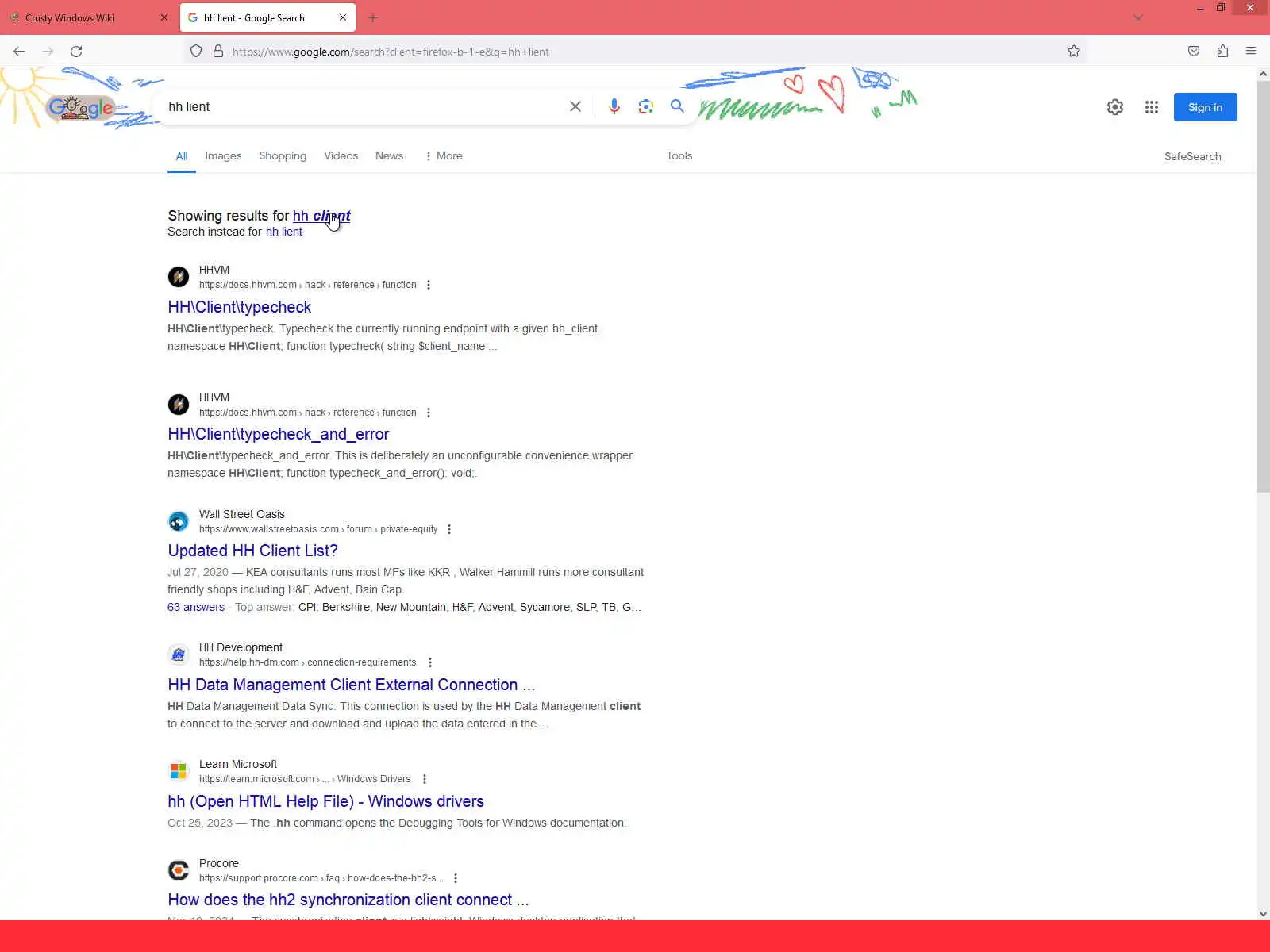Click the search box containing hh lient
This screenshot has width=1270, height=952.
coord(361,106)
